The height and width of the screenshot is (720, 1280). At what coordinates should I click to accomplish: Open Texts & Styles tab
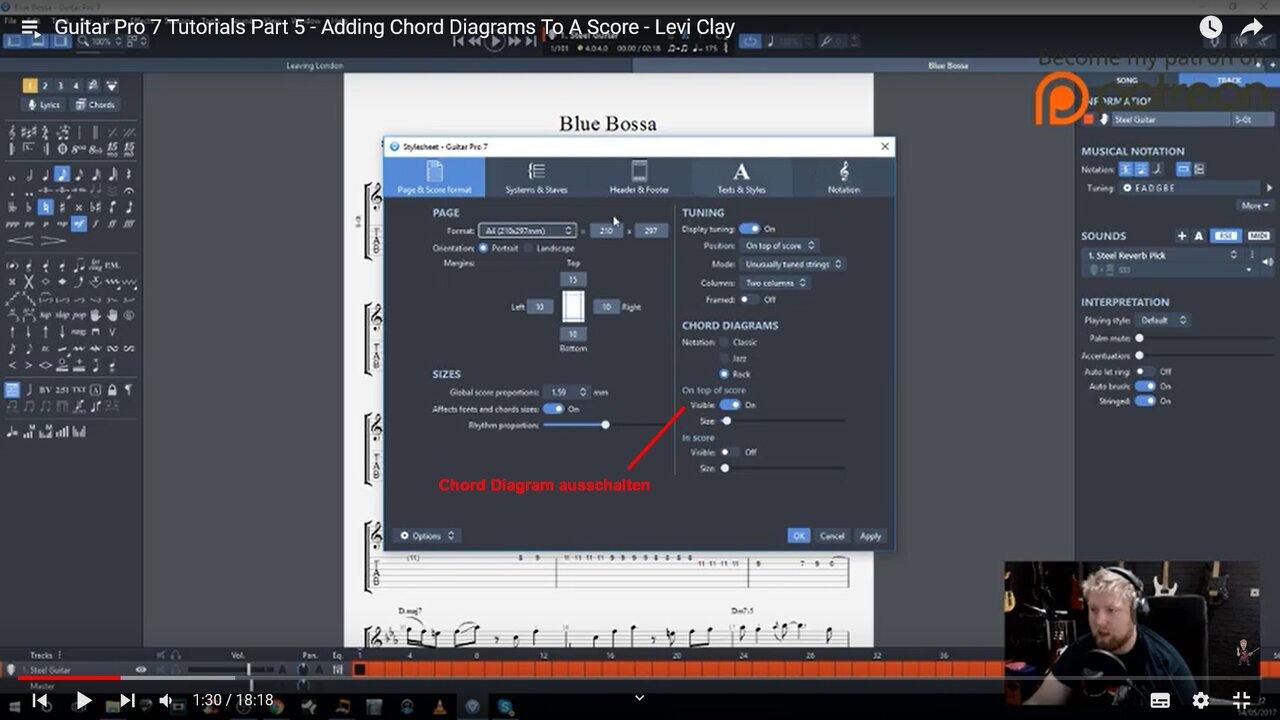[x=741, y=177]
